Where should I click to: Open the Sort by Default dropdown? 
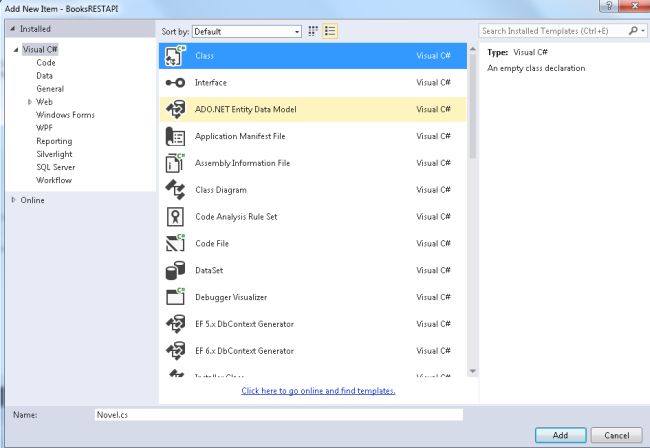[x=247, y=31]
